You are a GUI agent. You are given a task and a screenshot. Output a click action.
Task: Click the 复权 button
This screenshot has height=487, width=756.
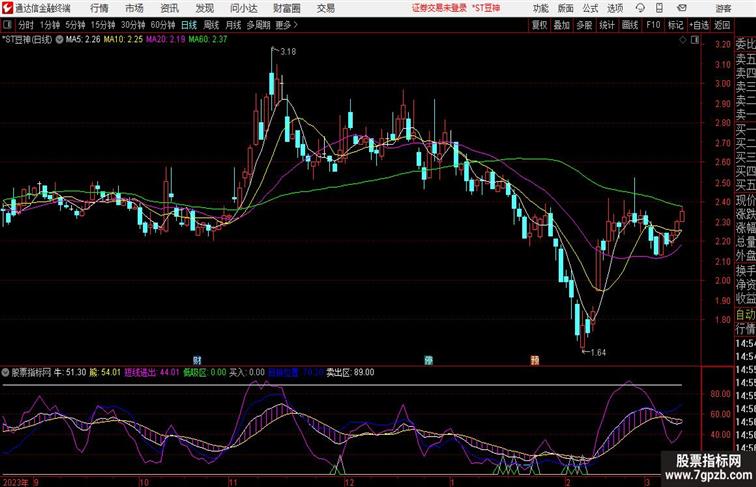click(x=539, y=25)
